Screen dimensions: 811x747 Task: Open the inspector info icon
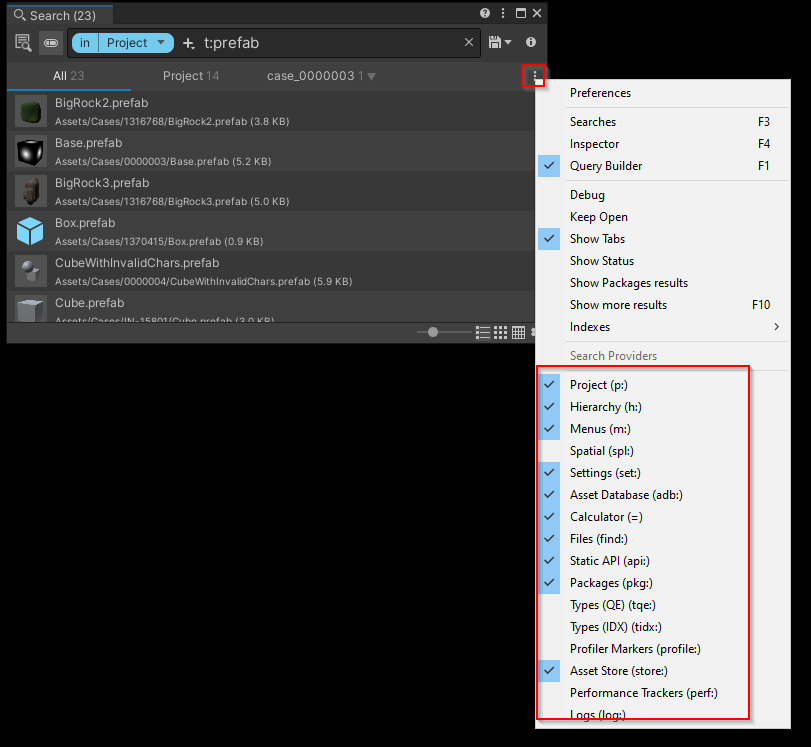[x=531, y=43]
